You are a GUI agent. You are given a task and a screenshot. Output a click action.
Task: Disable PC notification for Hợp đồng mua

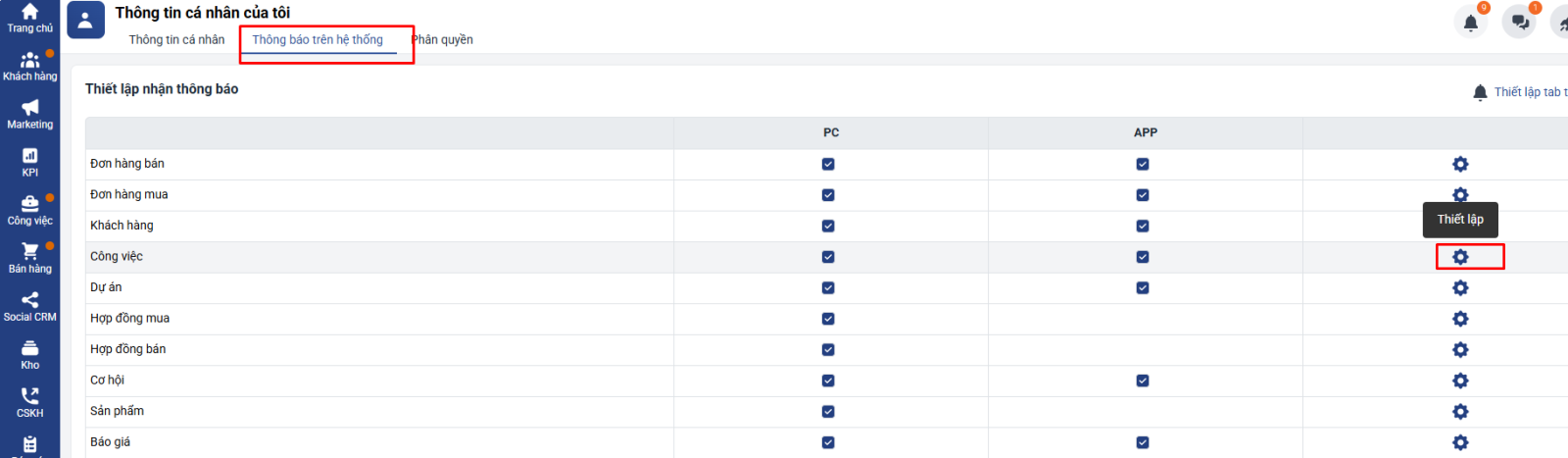828,319
